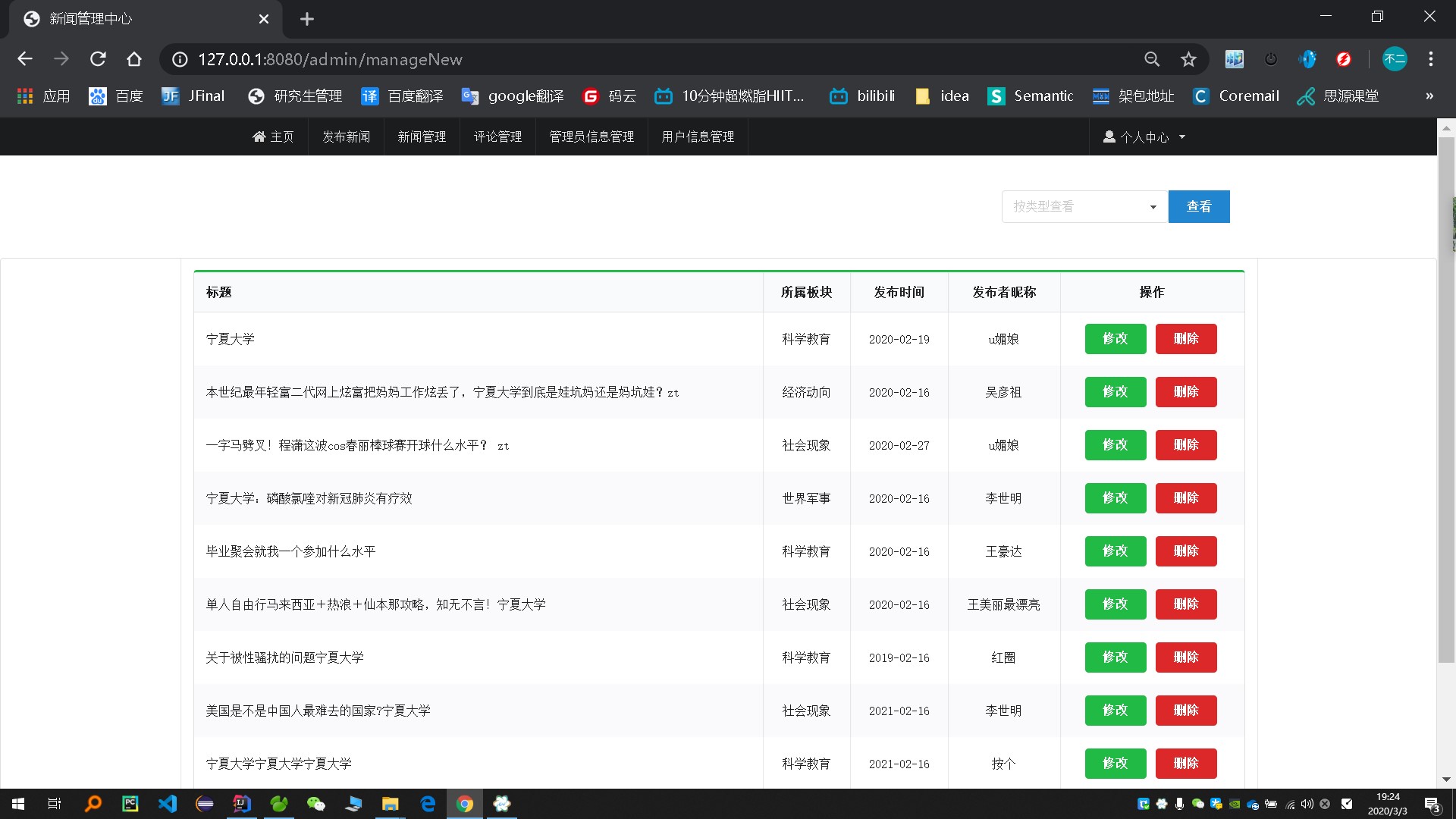This screenshot has width=1456, height=819.
Task: Open WeChat from the taskbar
Action: tap(315, 804)
